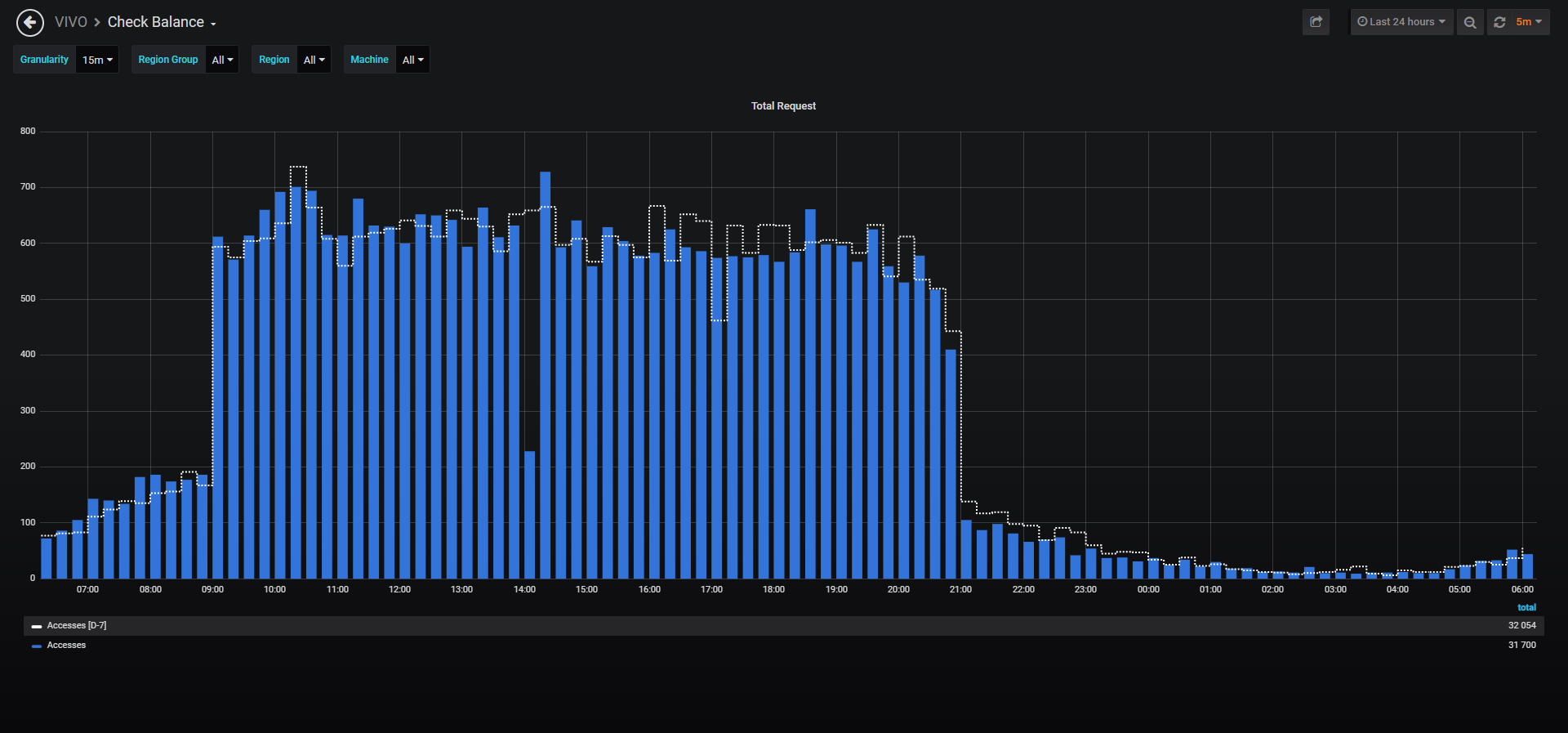Click the VIVO breadcrumb link
Screen dimensions: 1568x733
(71, 22)
